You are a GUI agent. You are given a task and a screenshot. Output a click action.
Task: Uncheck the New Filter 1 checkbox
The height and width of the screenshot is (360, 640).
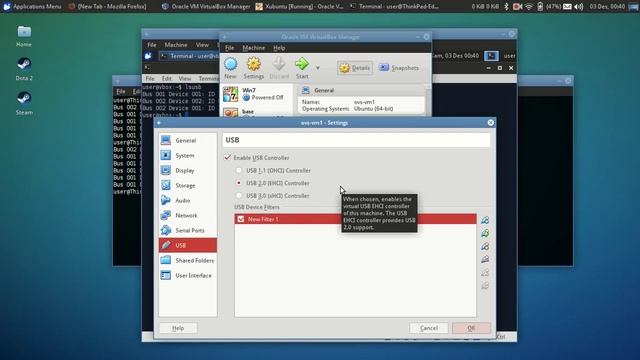click(241, 219)
